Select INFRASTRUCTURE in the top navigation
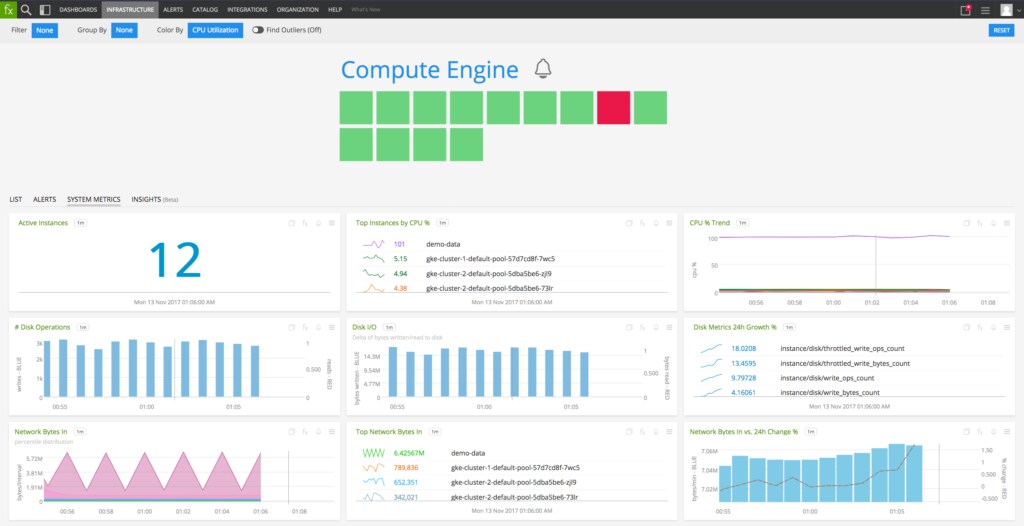This screenshot has width=1024, height=526. click(130, 10)
